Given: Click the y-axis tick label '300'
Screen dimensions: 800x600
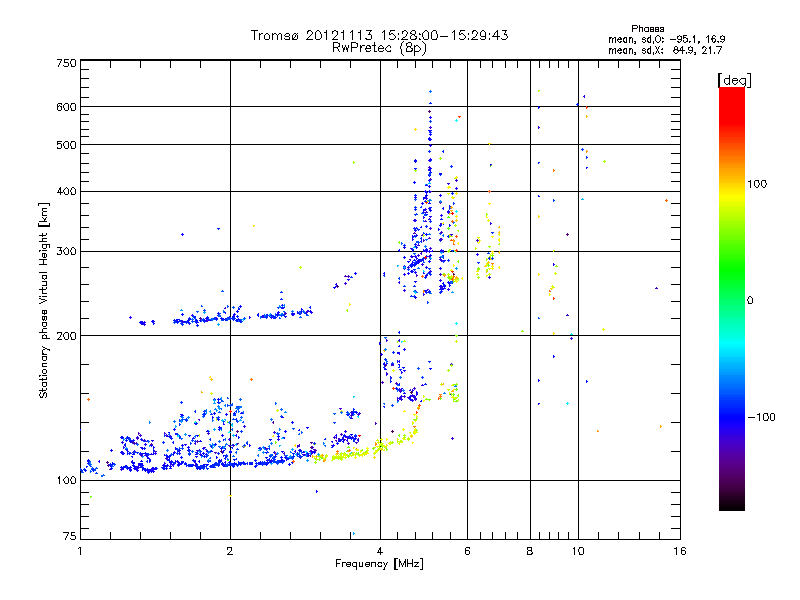Looking at the screenshot, I should [66, 252].
